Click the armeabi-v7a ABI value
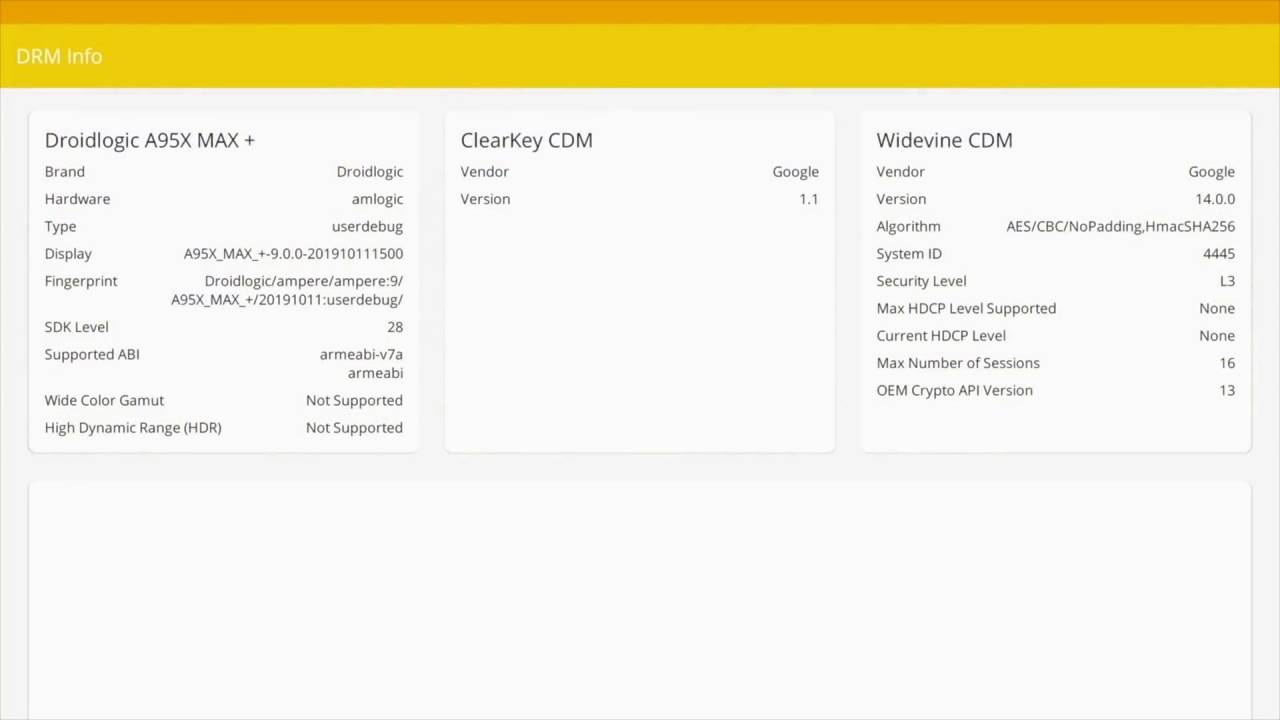This screenshot has height=720, width=1280. [361, 354]
